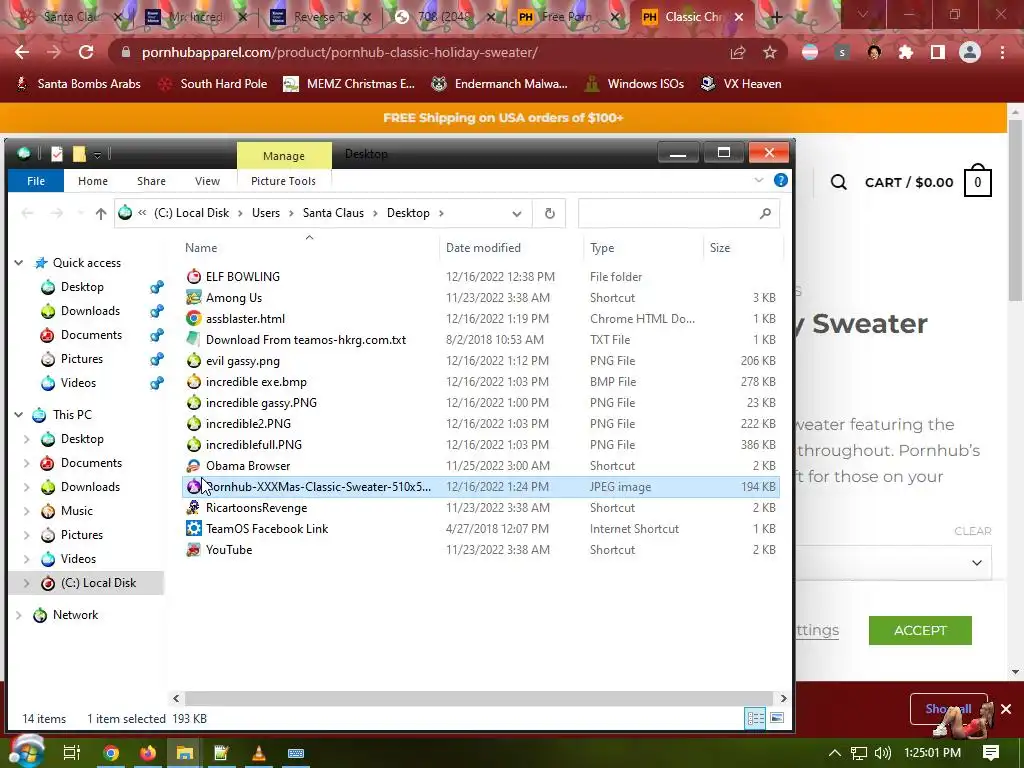Viewport: 1024px width, 768px height.
Task: Open VX Heaven bookmark
Action: coord(741,84)
